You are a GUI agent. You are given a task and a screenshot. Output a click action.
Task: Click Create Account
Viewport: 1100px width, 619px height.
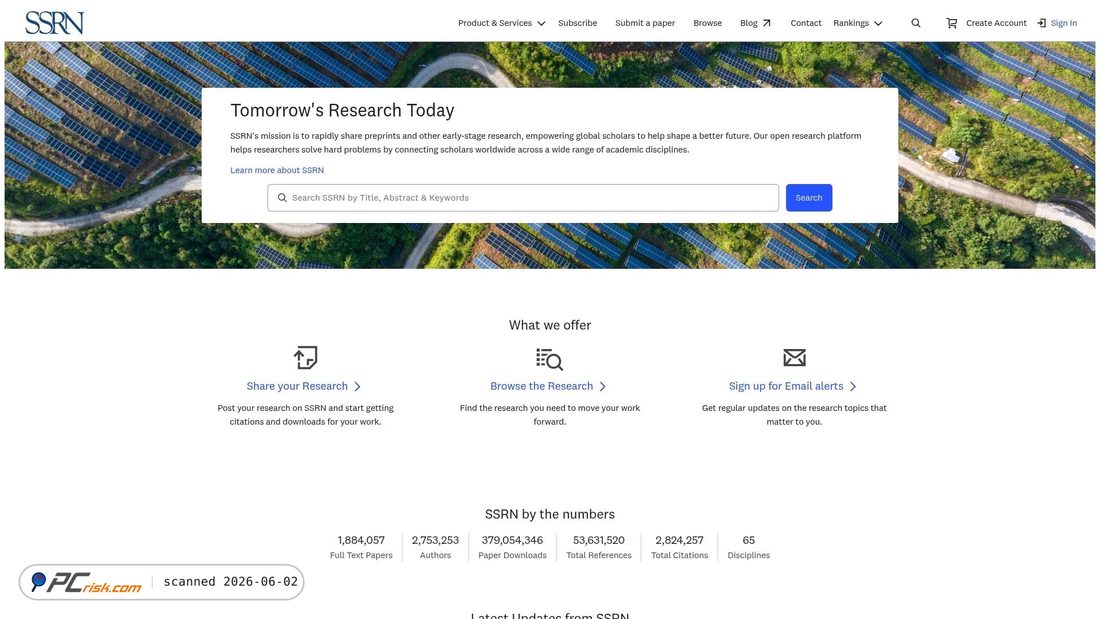[x=996, y=23]
